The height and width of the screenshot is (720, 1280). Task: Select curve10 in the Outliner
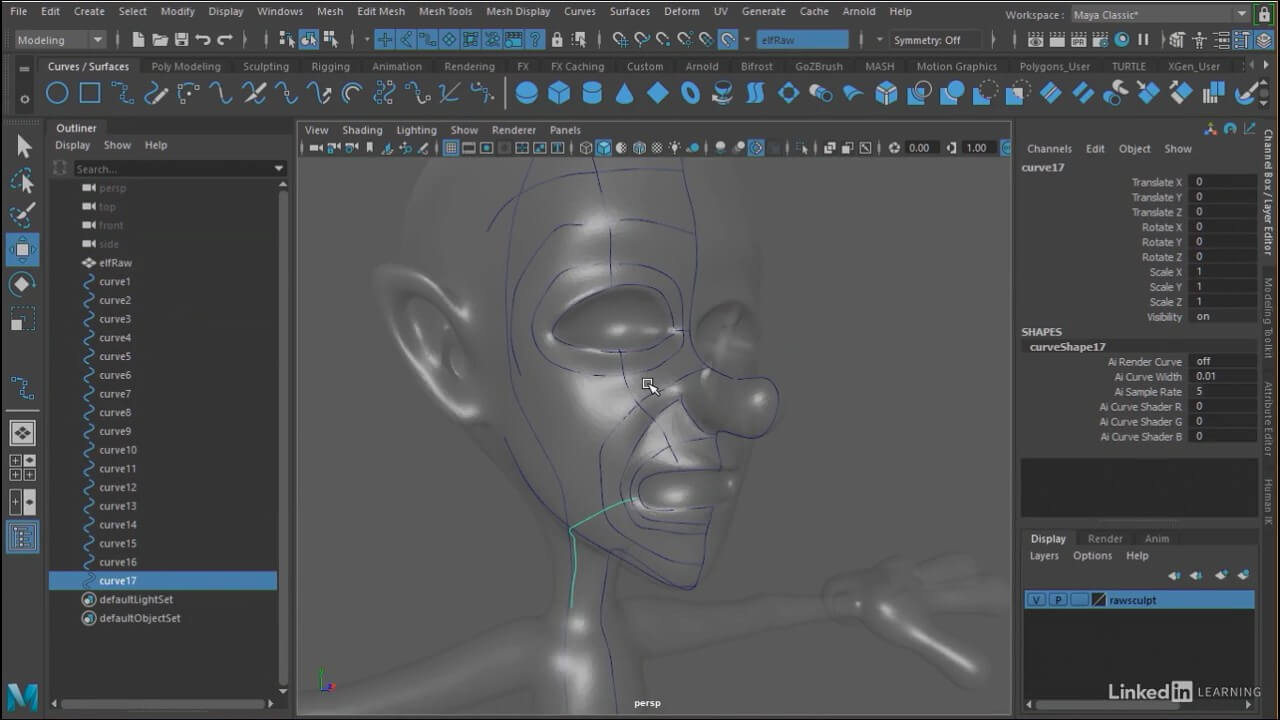(x=118, y=450)
